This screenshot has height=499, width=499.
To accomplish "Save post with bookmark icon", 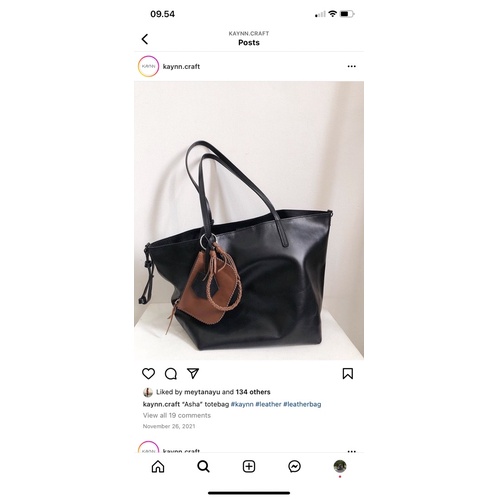I will tap(348, 373).
